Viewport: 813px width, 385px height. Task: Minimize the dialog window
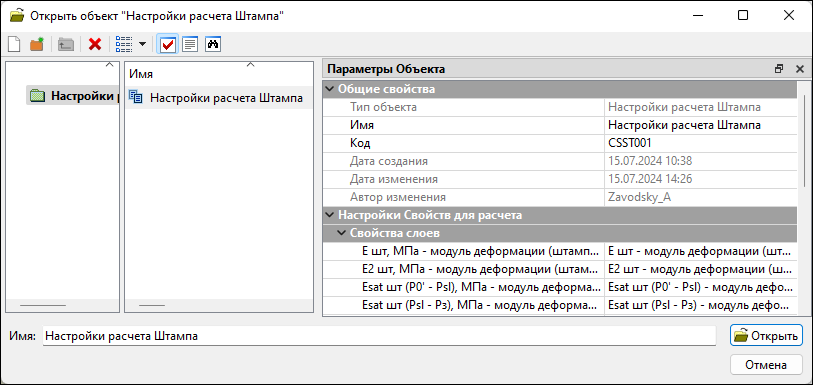click(697, 16)
